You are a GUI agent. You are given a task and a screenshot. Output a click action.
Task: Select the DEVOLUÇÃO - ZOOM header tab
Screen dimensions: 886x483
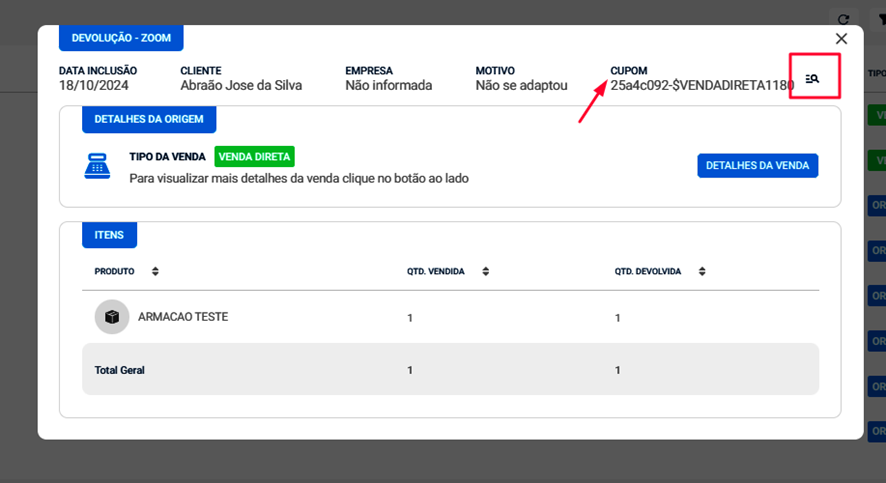pos(121,38)
